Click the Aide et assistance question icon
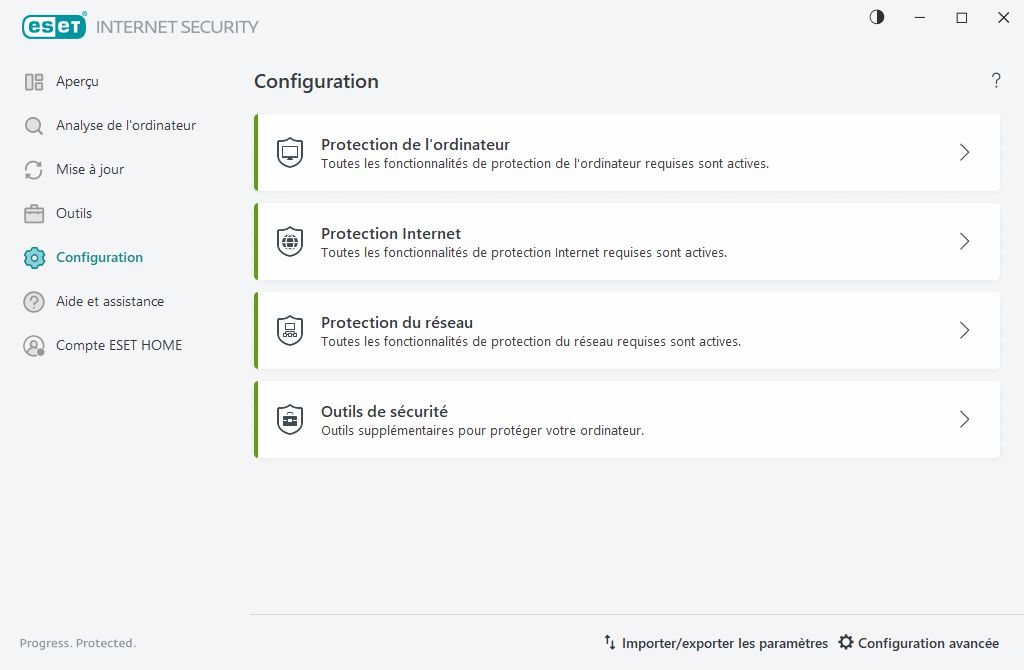 click(33, 301)
